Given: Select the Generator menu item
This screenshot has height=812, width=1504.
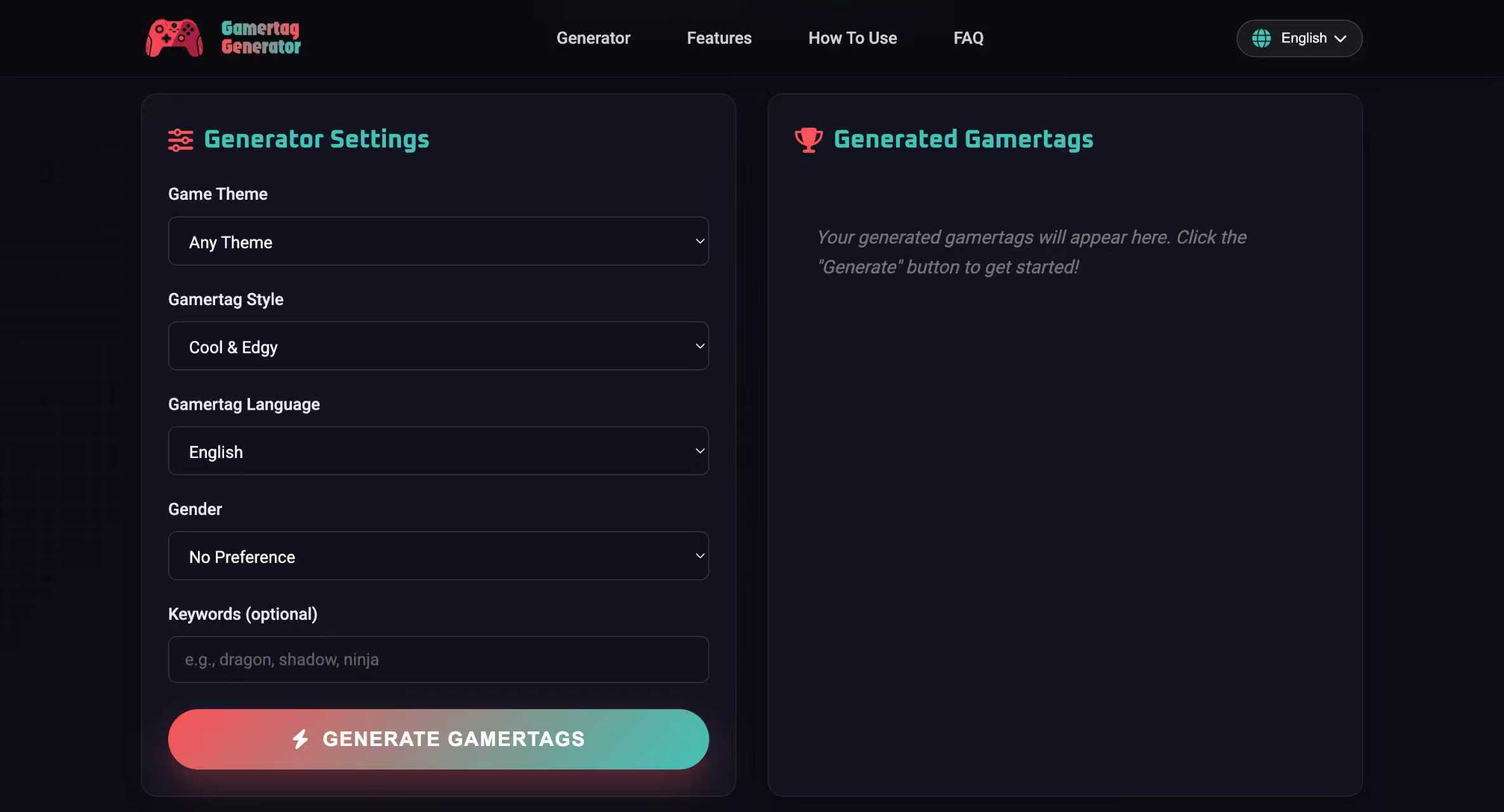Looking at the screenshot, I should [593, 38].
